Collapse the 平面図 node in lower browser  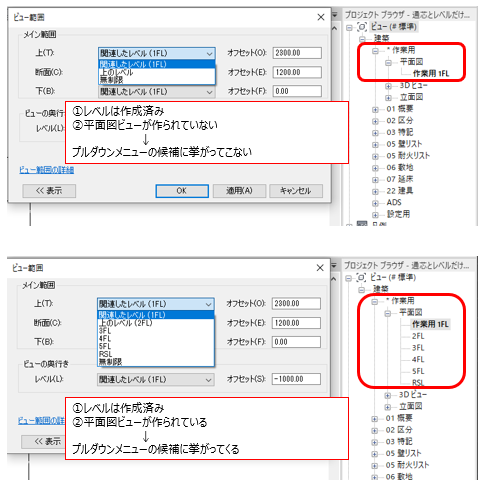[388, 313]
